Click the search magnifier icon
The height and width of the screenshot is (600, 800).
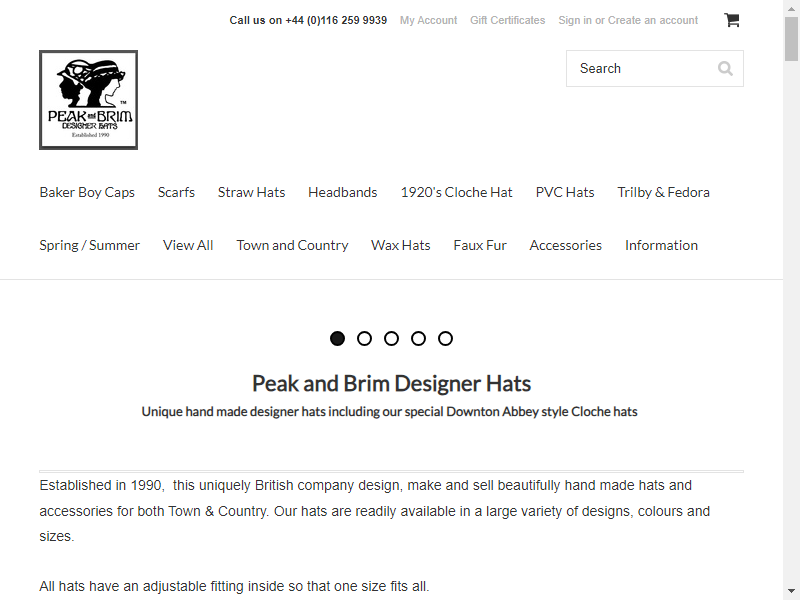coord(725,68)
